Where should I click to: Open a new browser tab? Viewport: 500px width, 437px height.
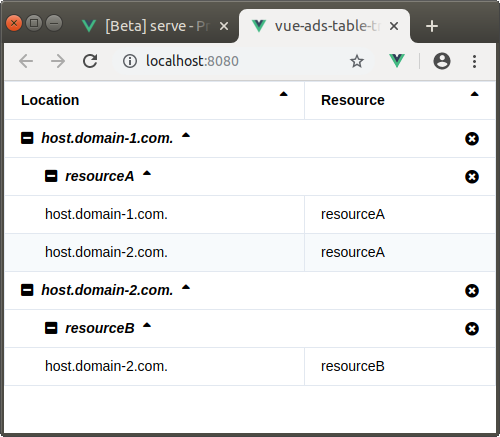tap(432, 26)
